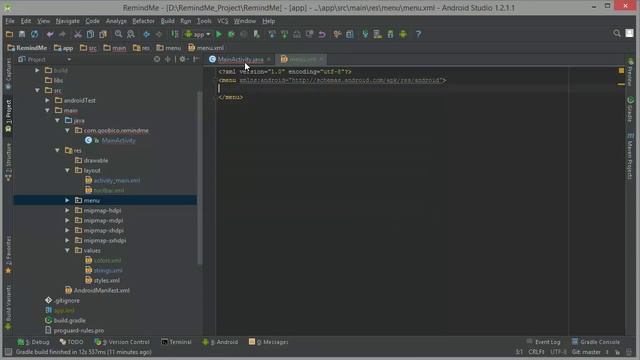
Task: Click the Project tree vertical scrollbar
Action: pyautogui.click(x=200, y=178)
